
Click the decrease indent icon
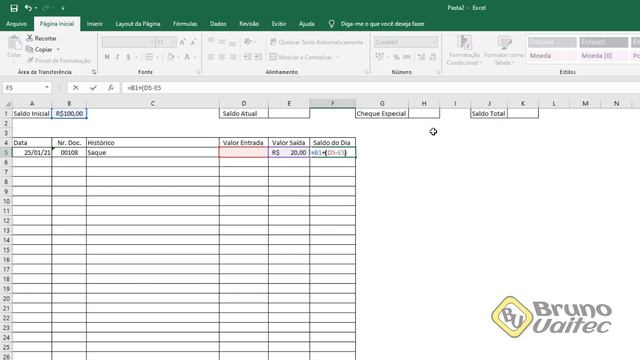[247, 57]
